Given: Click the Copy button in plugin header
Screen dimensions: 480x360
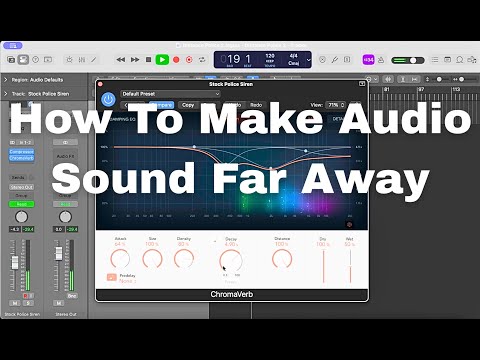Looking at the screenshot, I should coord(188,105).
